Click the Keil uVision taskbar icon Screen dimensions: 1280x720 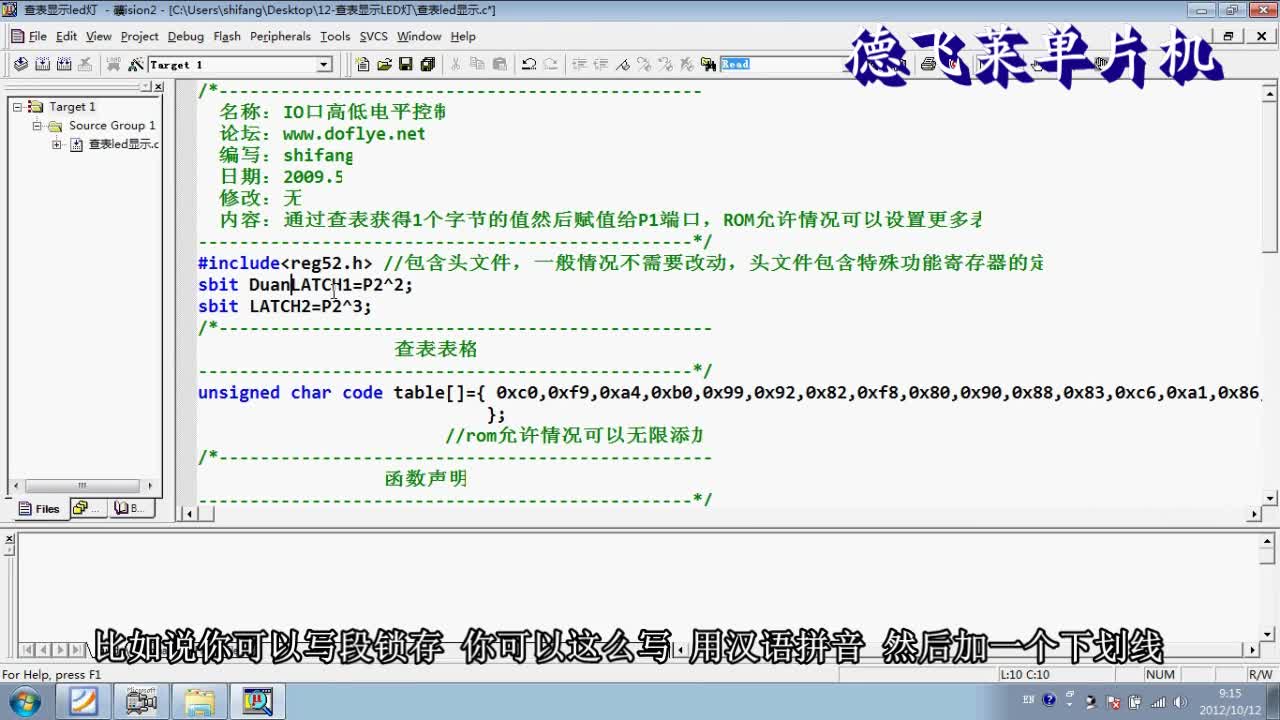click(x=257, y=701)
